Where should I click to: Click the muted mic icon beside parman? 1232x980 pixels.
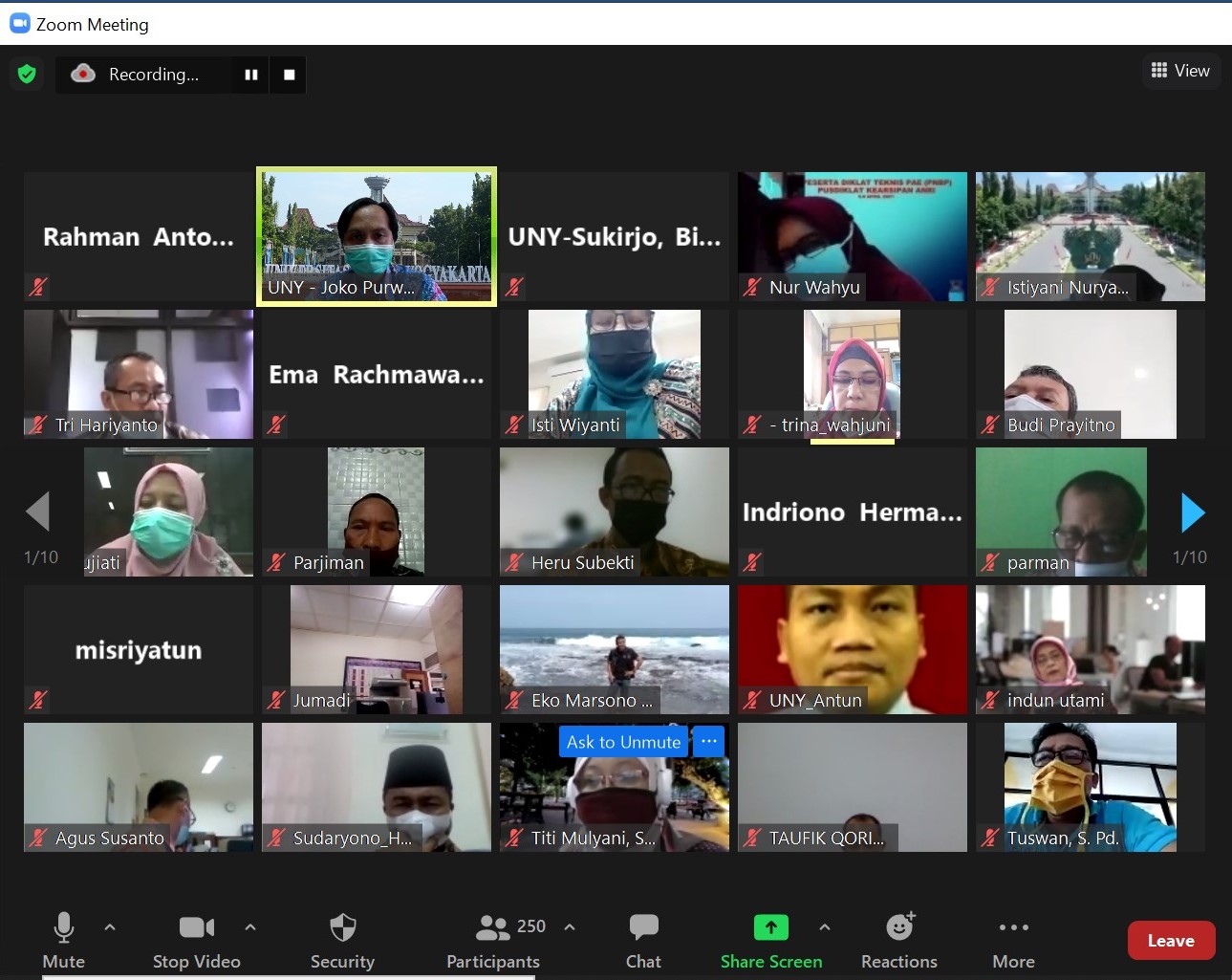pos(990,562)
